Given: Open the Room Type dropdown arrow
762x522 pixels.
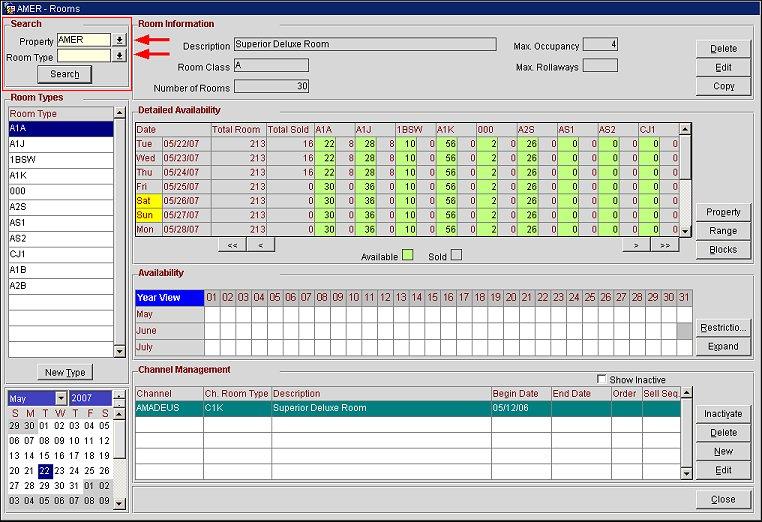Looking at the screenshot, I should pyautogui.click(x=119, y=57).
